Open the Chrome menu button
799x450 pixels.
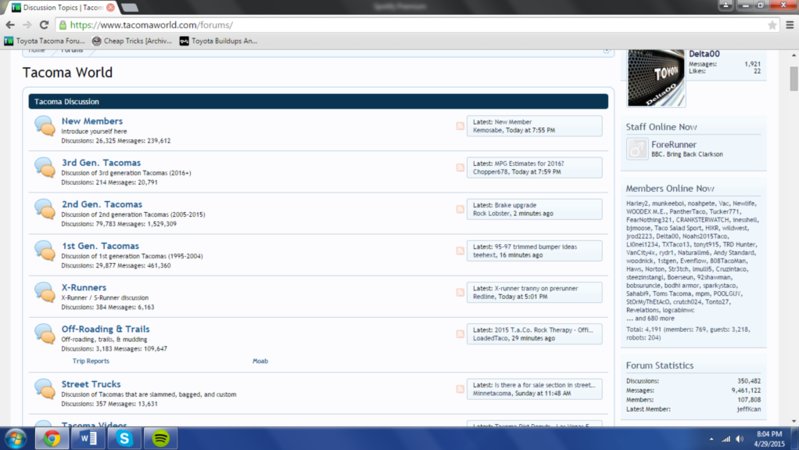790,24
